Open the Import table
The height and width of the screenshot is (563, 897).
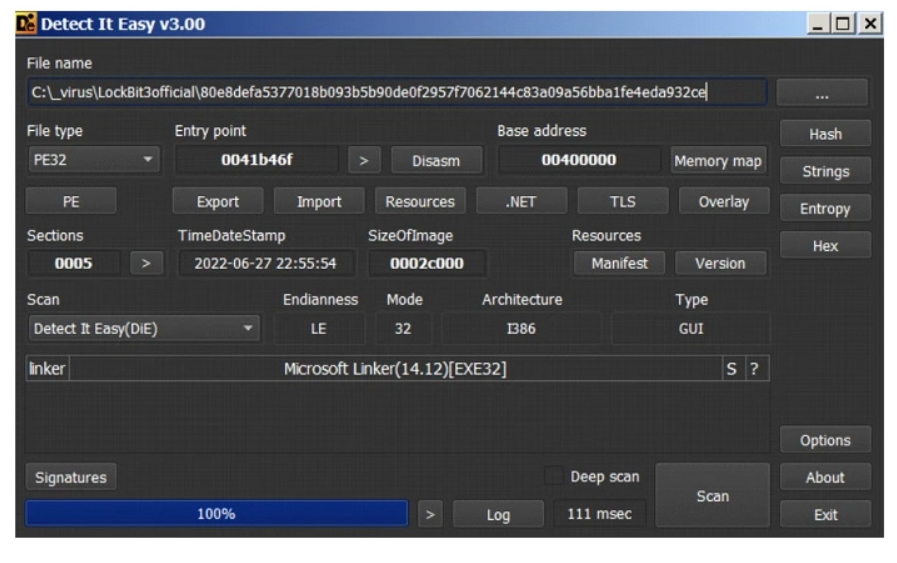tap(319, 201)
